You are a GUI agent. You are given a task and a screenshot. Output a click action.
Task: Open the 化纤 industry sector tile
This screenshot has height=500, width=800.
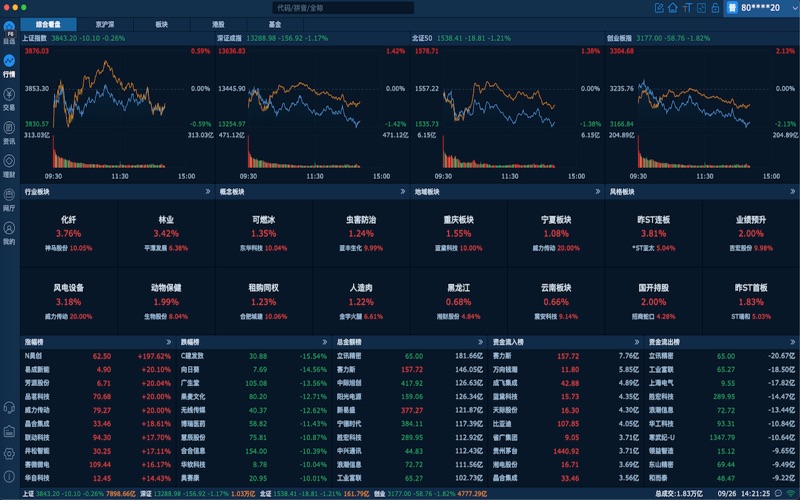68,232
